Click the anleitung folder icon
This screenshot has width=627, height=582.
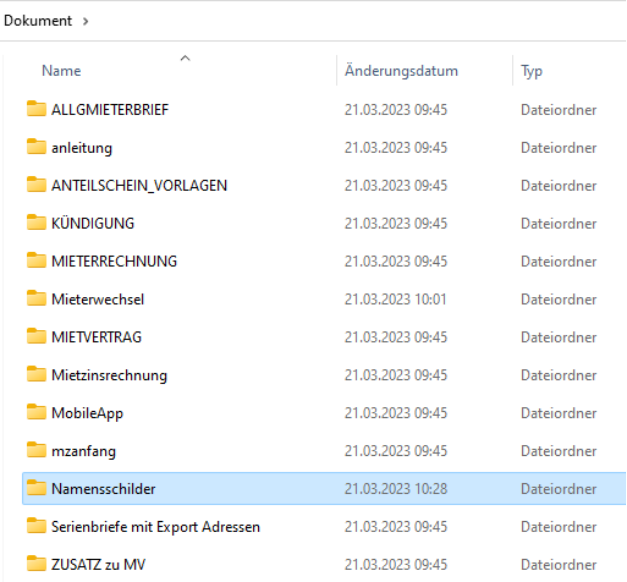[36, 146]
